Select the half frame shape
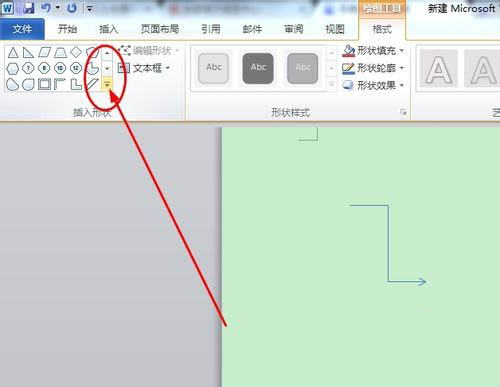Viewport: 500px width, 387px height. (x=60, y=84)
